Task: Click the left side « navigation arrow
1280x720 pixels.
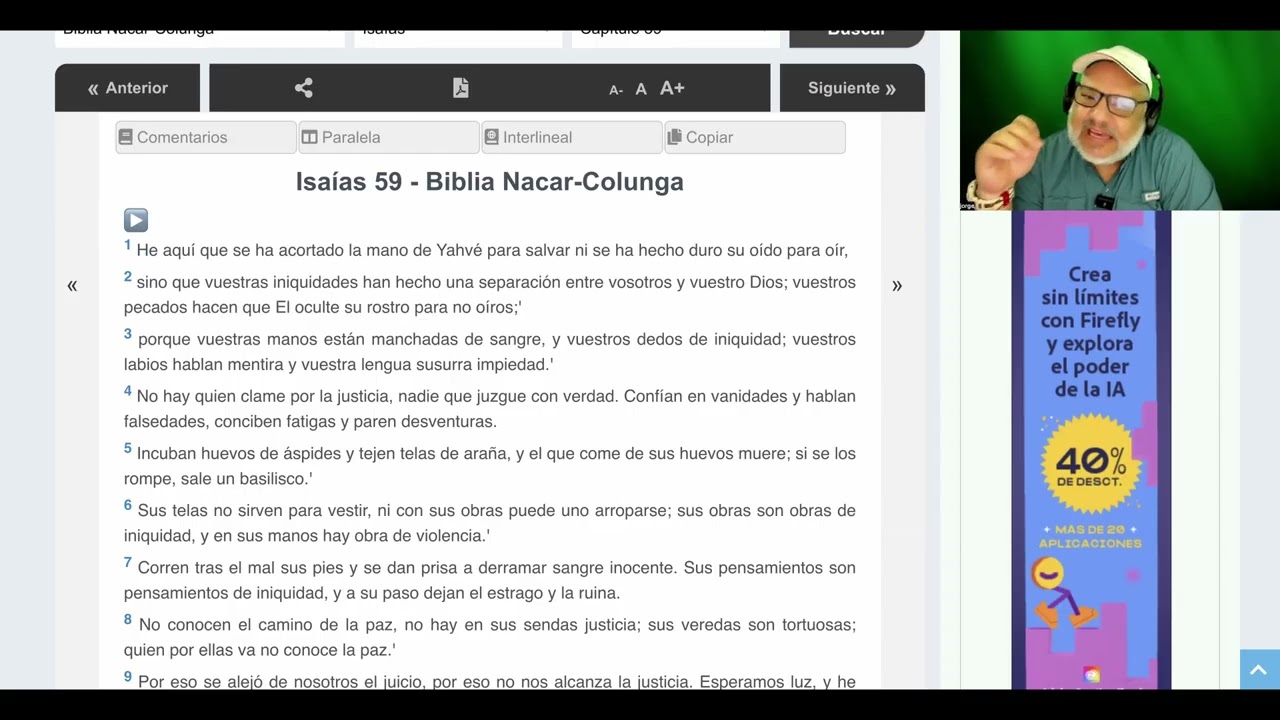Action: click(x=72, y=286)
